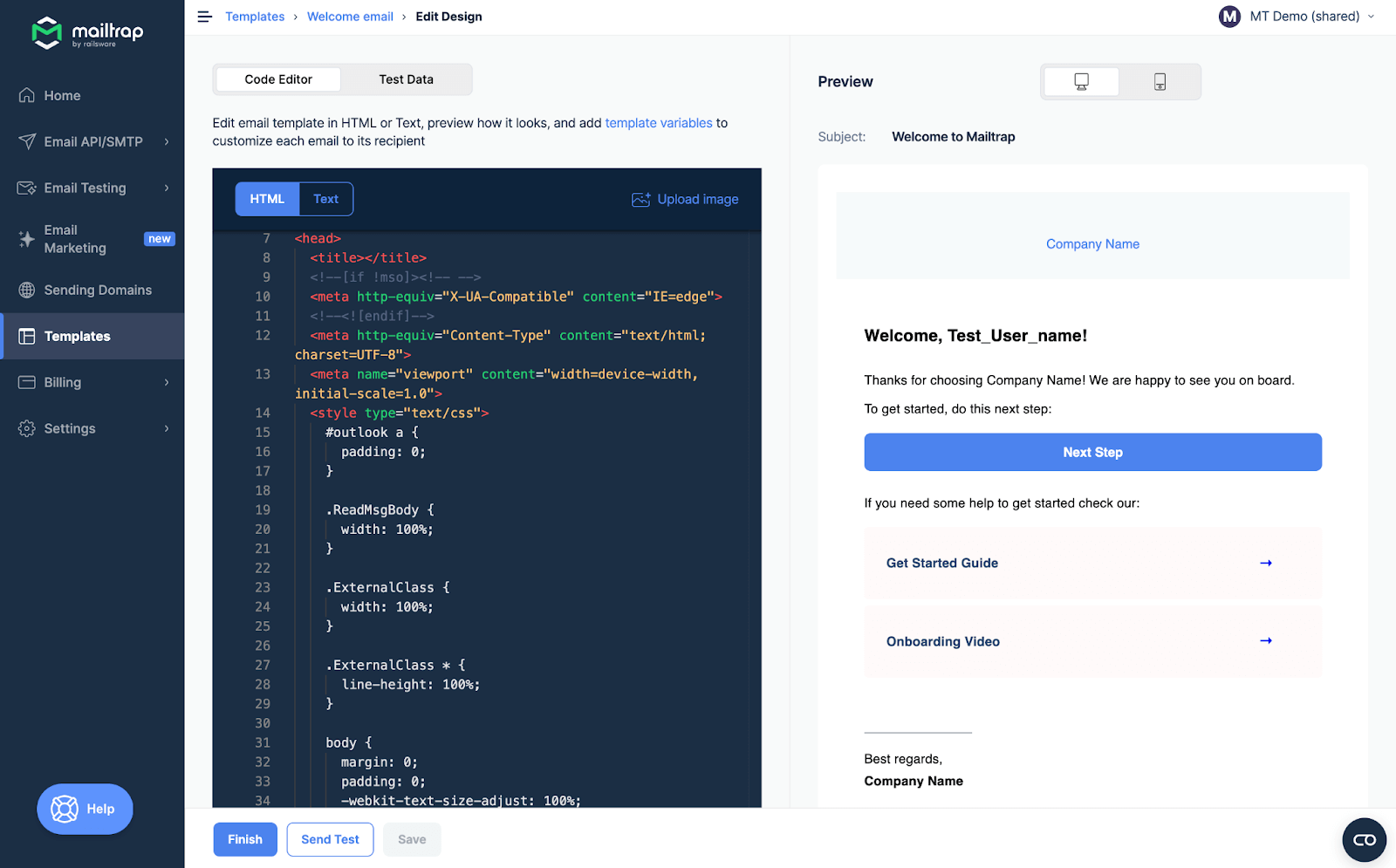Open the MT Demo account dropdown
Viewport: 1396px width, 868px height.
1297,16
